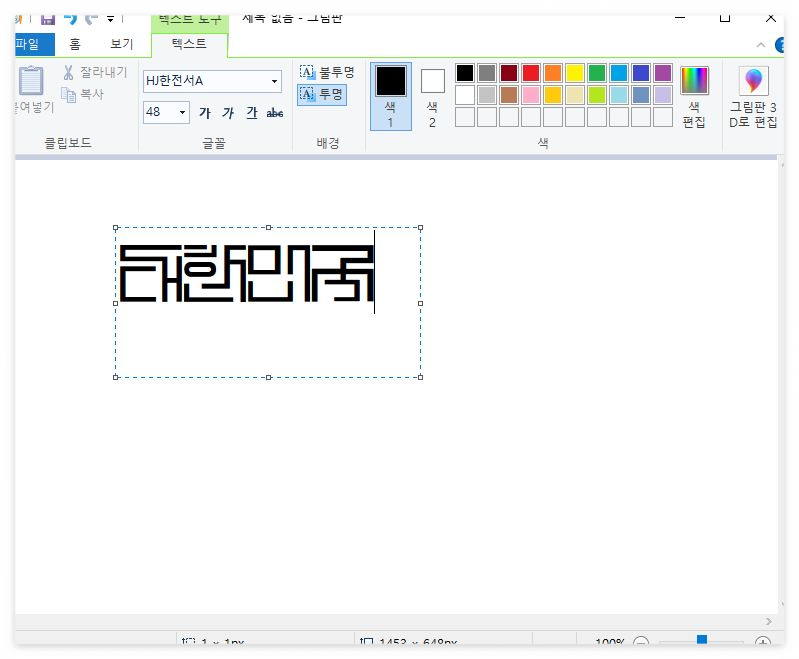Open Edit colors (색 편집) dialog
The height and width of the screenshot is (659, 799).
pos(694,97)
